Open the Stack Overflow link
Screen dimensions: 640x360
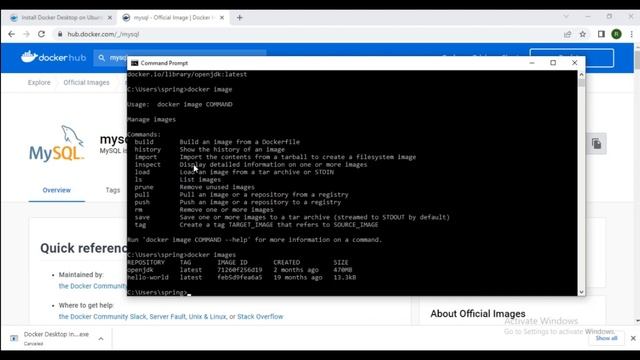click(260, 317)
